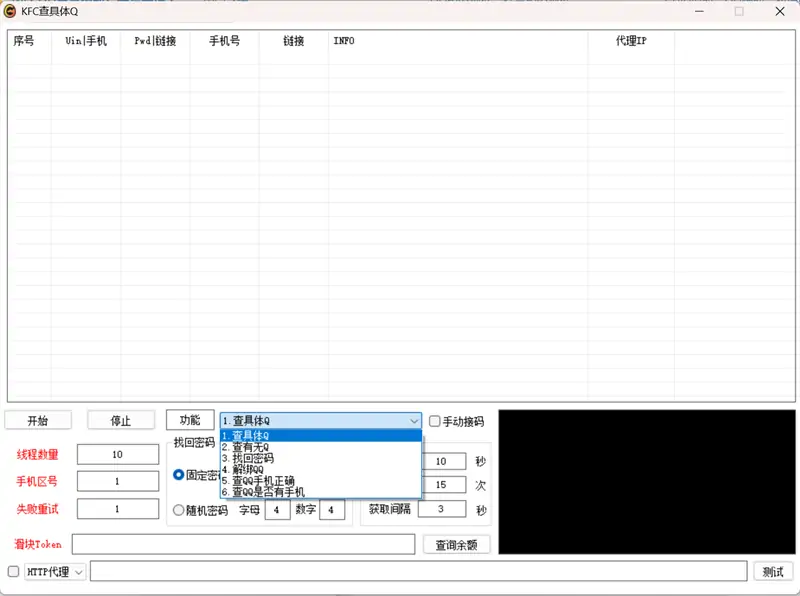Click the 查询余额 button
Viewport: 800px width, 596px height.
(x=457, y=545)
